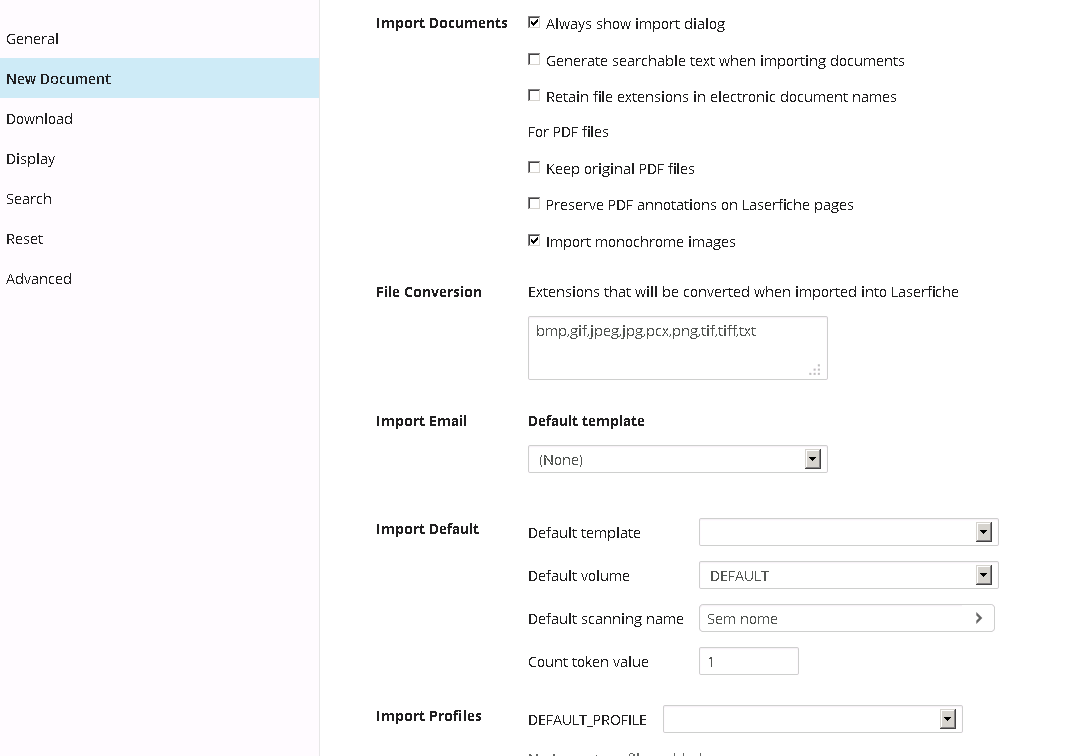1085x756 pixels.
Task: Open the General settings tab
Action: pyautogui.click(x=32, y=39)
